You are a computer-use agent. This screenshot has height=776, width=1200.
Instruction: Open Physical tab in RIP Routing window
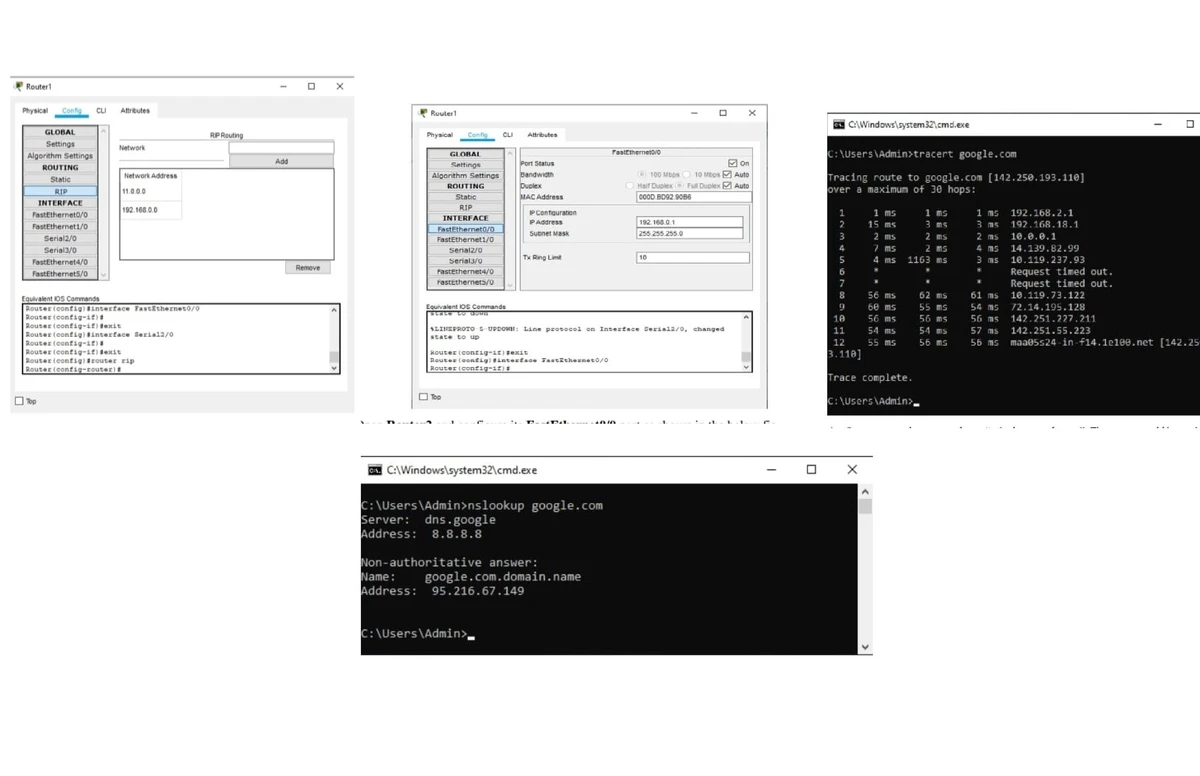click(35, 111)
